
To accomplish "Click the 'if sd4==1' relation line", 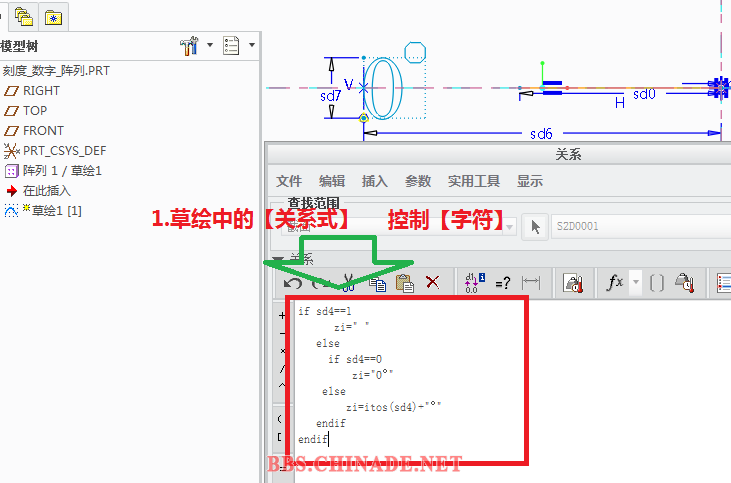I will [x=325, y=311].
